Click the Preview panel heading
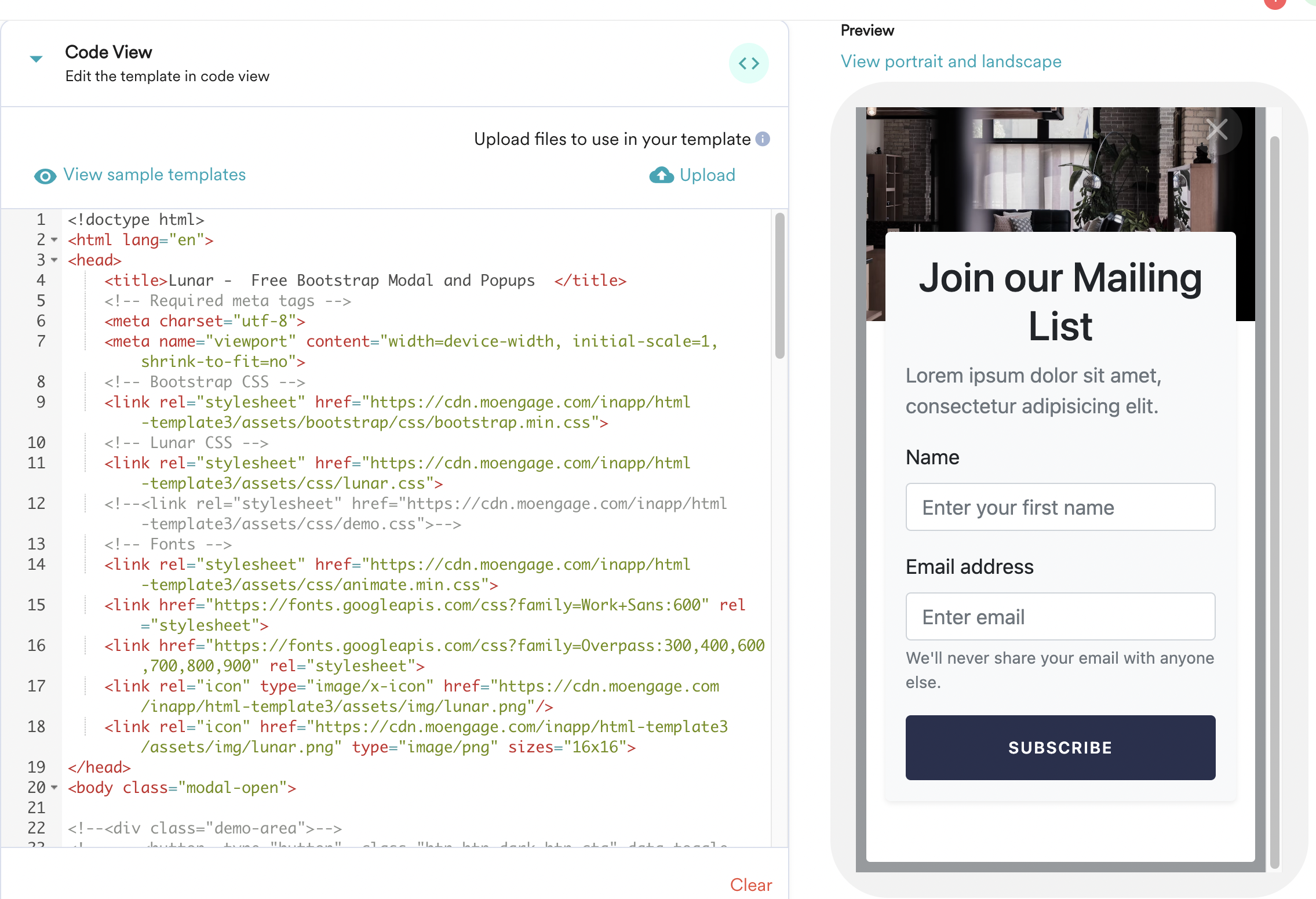Image resolution: width=1316 pixels, height=899 pixels. 867,30
